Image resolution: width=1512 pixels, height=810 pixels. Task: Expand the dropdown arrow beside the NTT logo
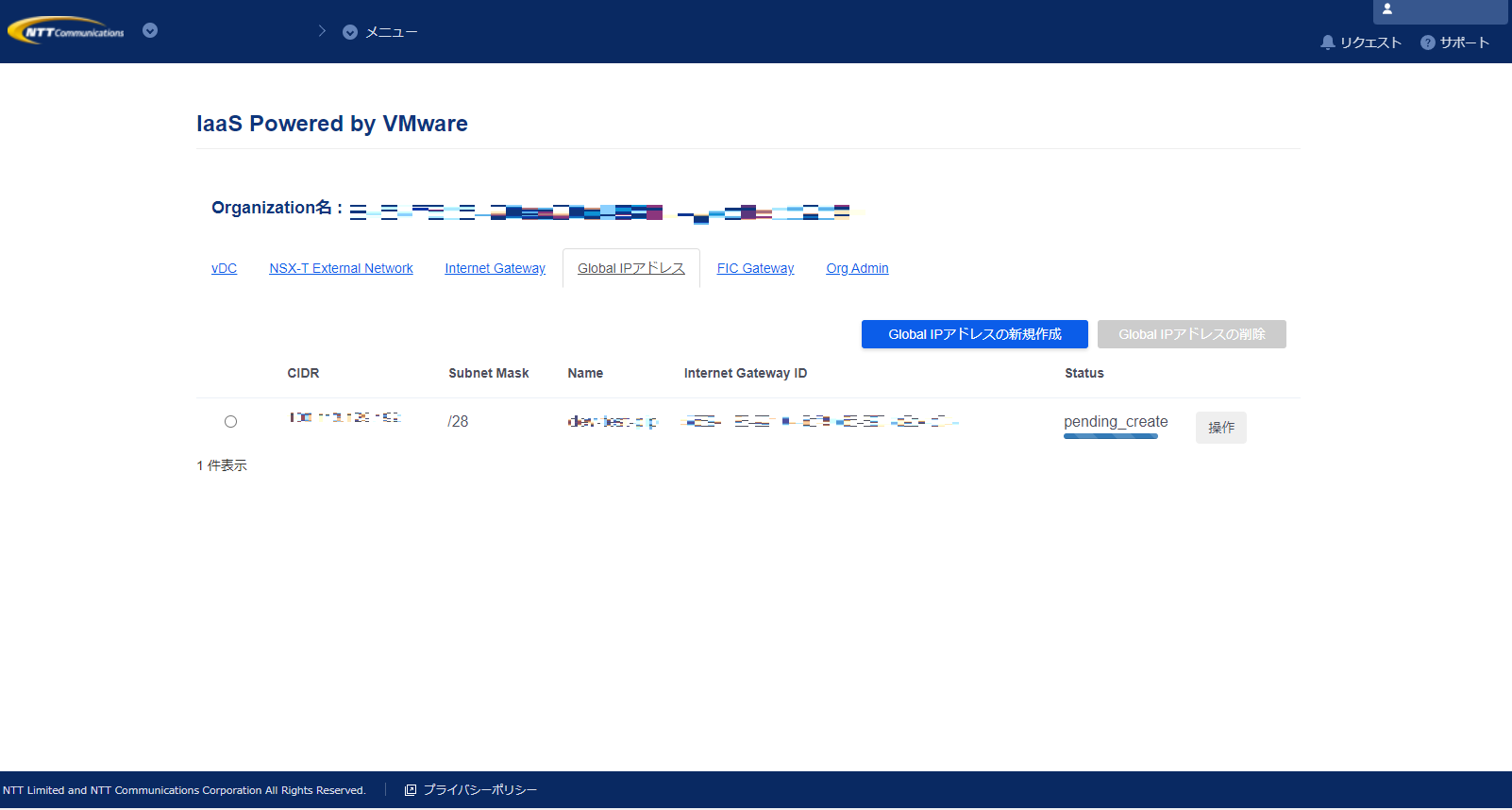pos(150,30)
